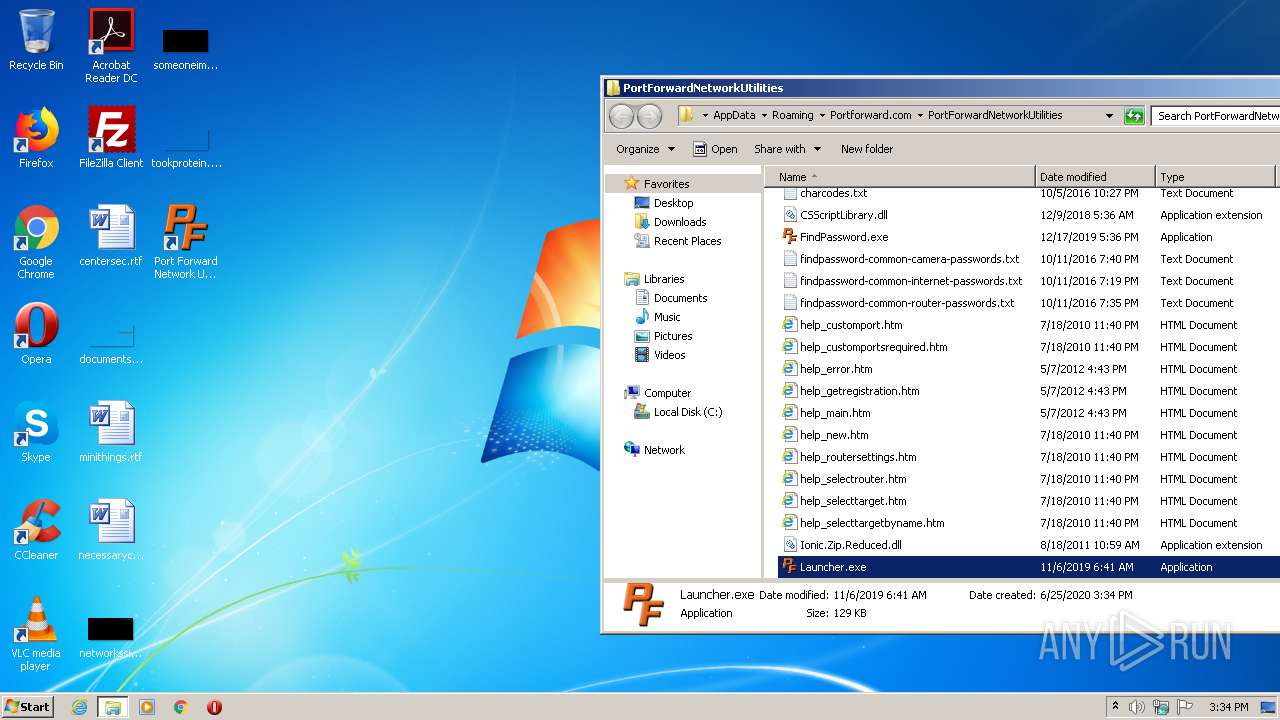The image size is (1280, 720).
Task: Click the Action Center flag icon
Action: pyautogui.click(x=1185, y=707)
